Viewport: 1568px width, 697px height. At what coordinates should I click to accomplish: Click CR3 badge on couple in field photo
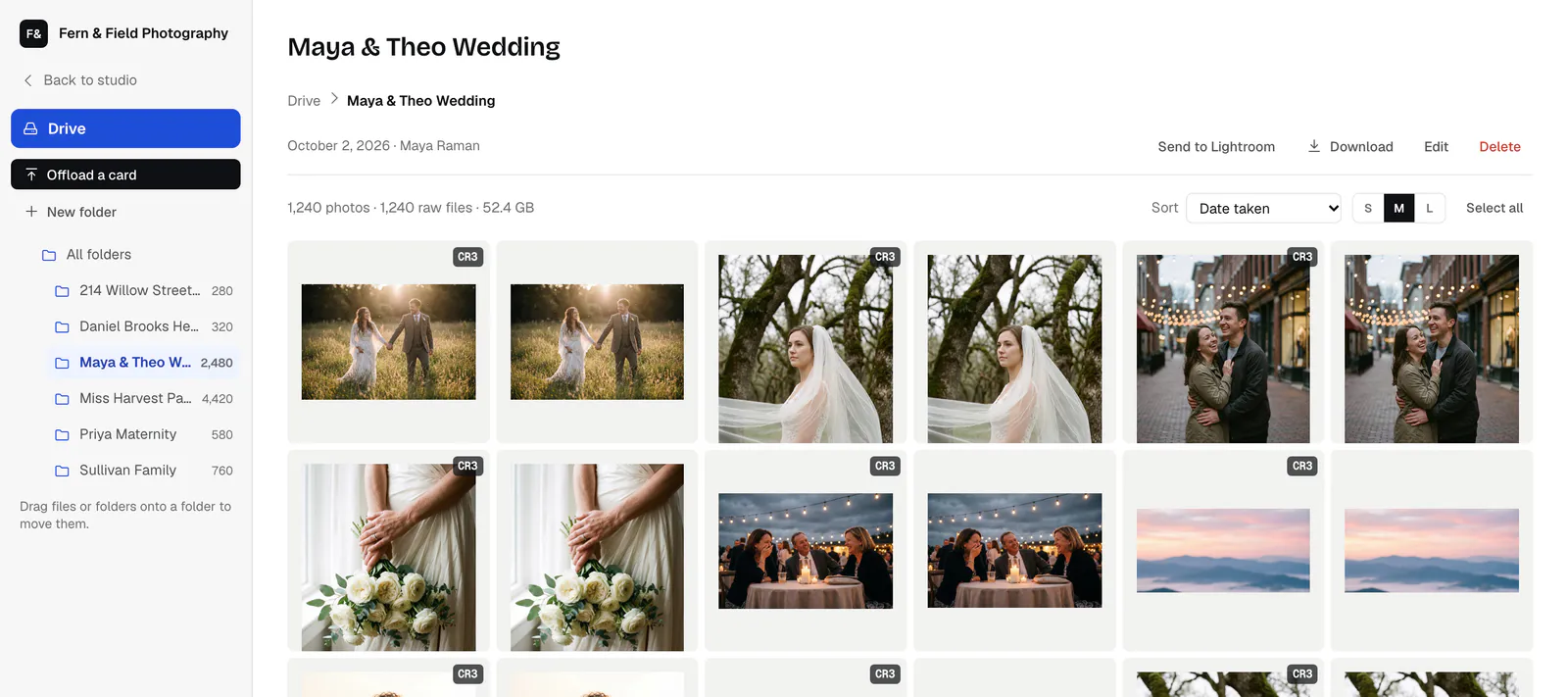coord(467,257)
